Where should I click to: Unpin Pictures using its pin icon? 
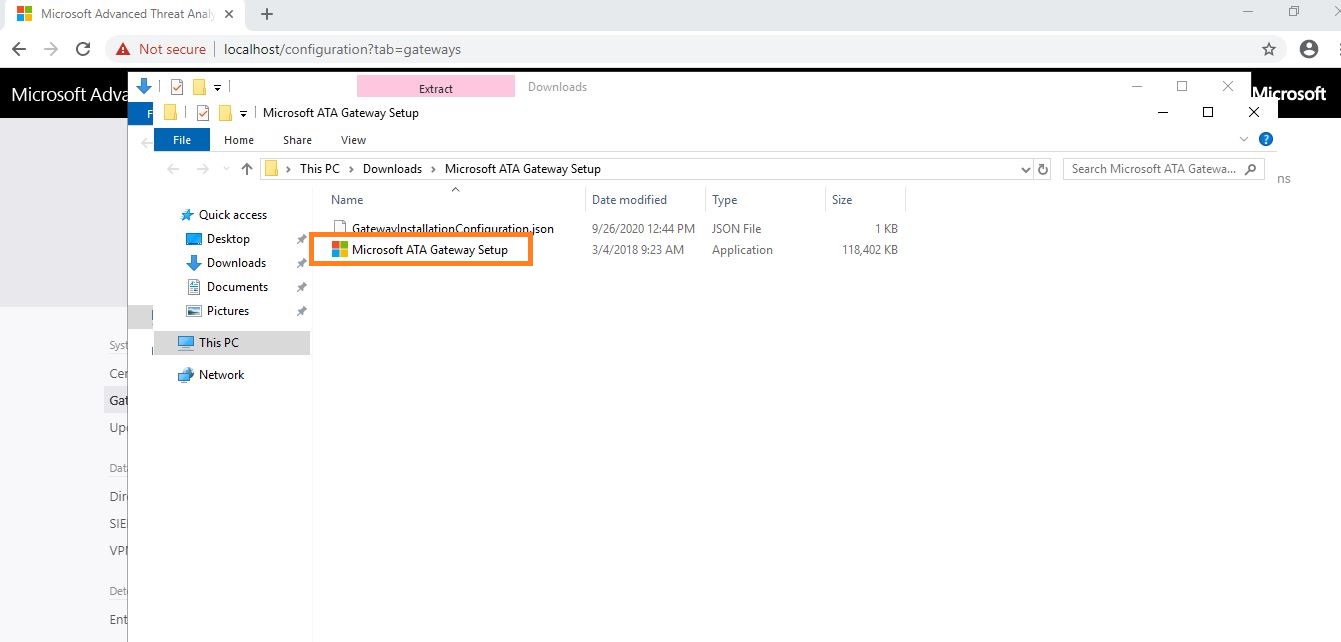pyautogui.click(x=301, y=311)
